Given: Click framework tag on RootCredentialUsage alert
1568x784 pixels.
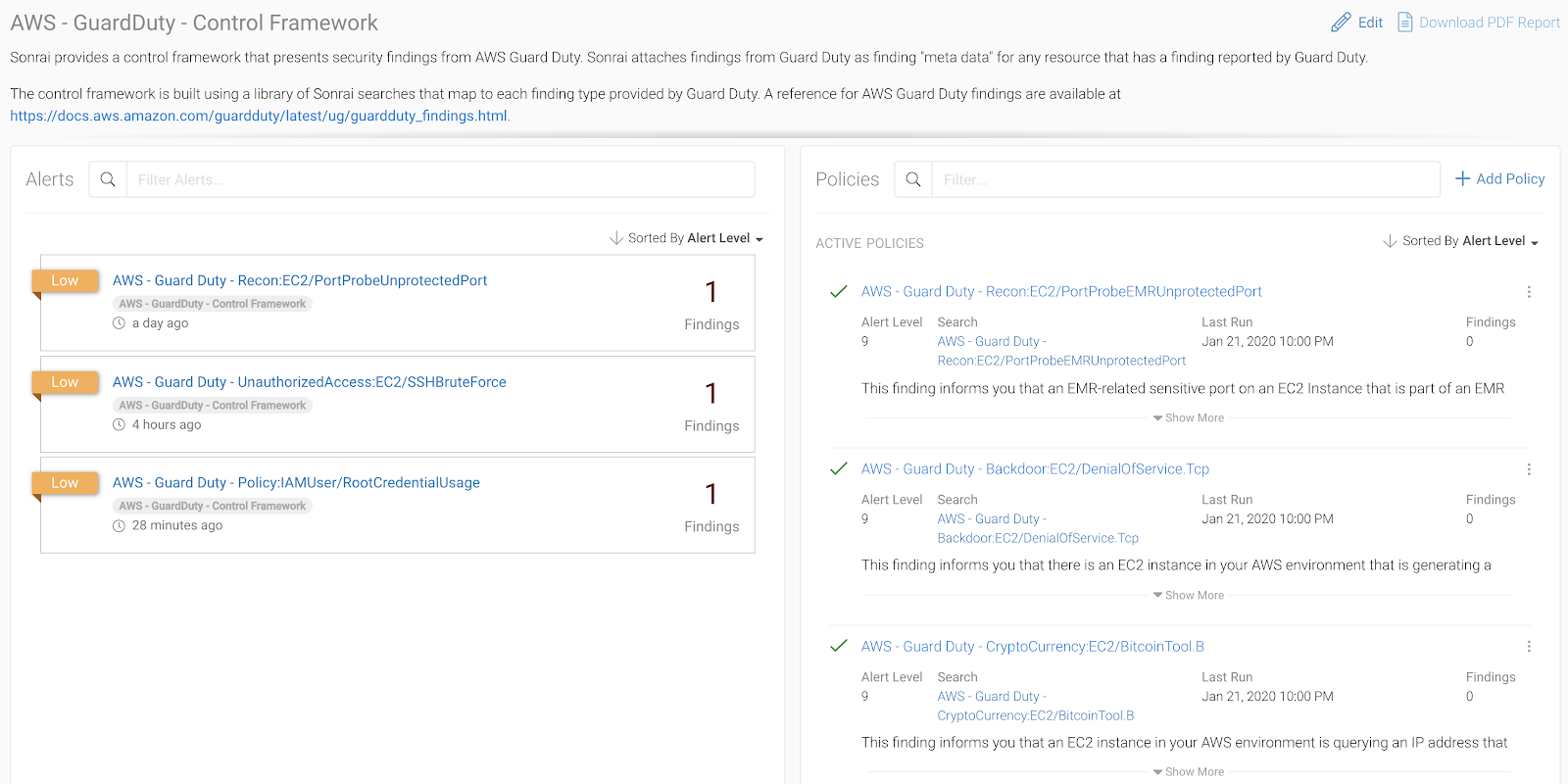Looking at the screenshot, I should [213, 506].
